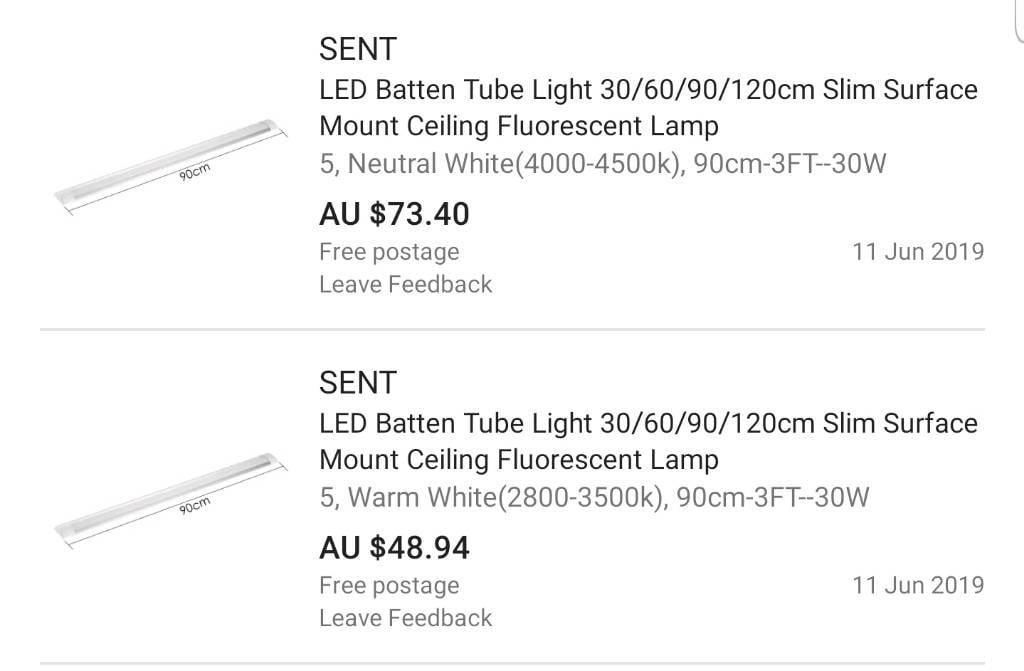Click the 11 Jun 2019 date of the first order
1024x671 pixels.
click(917, 252)
